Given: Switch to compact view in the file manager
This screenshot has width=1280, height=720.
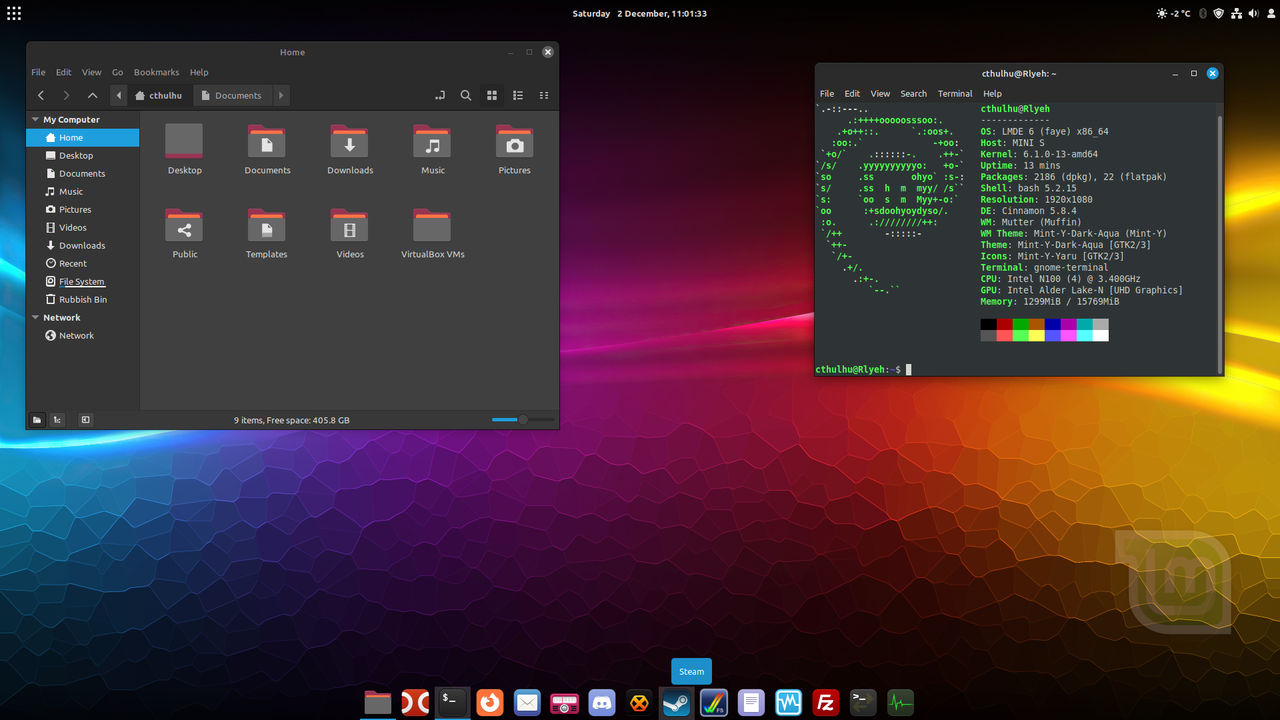Looking at the screenshot, I should (544, 96).
